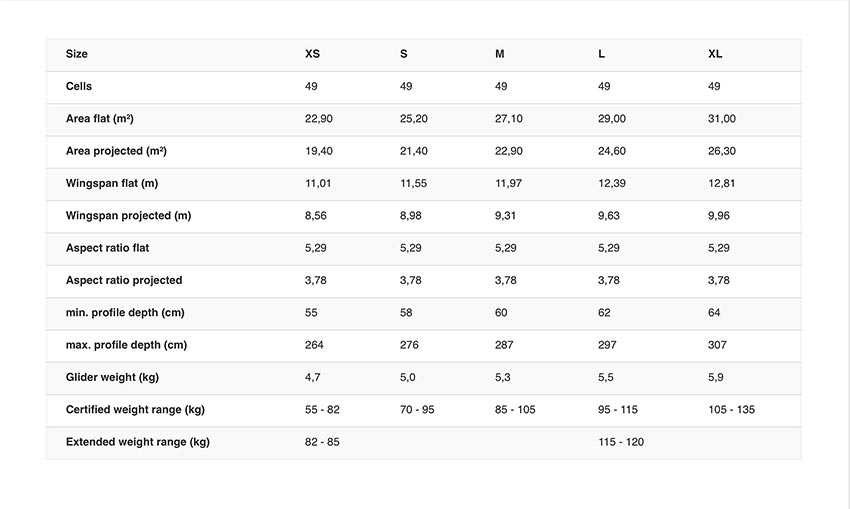The width and height of the screenshot is (850, 509).
Task: Click Area projected value 22,90
Action: click(508, 151)
